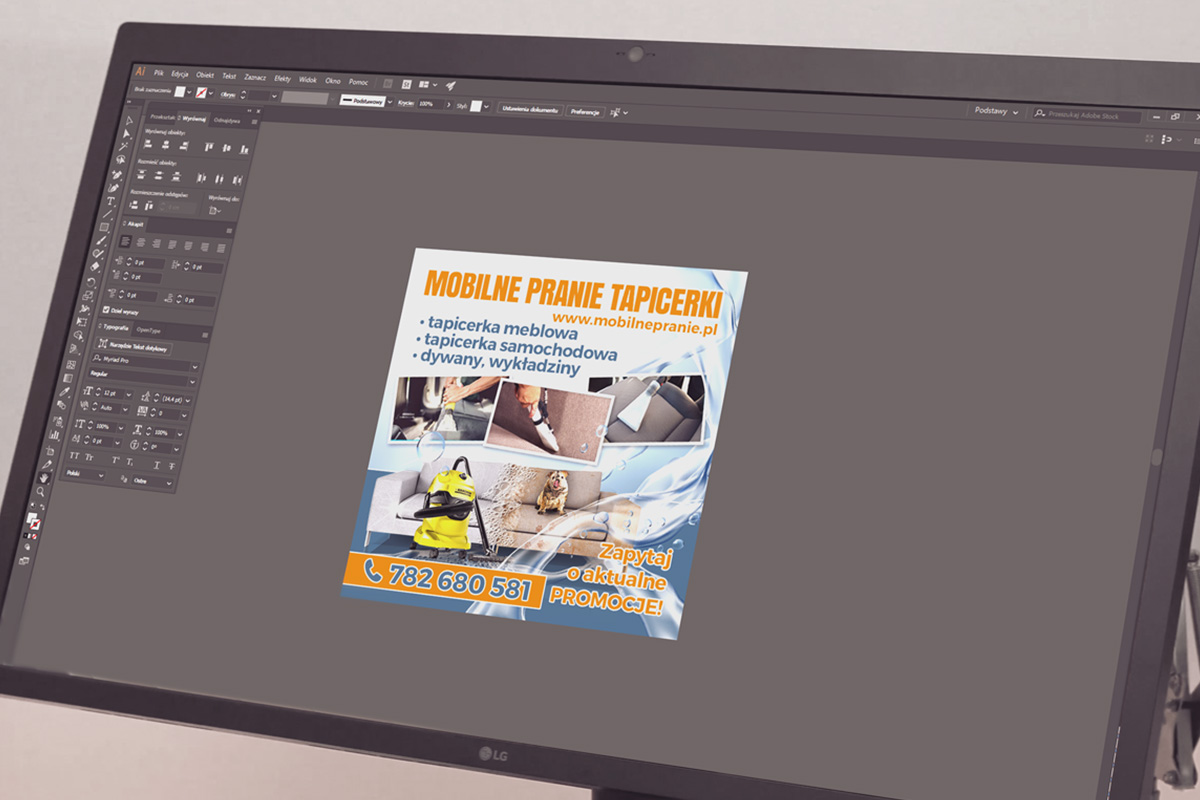Click the fill color swatch in control bar

click(x=180, y=92)
